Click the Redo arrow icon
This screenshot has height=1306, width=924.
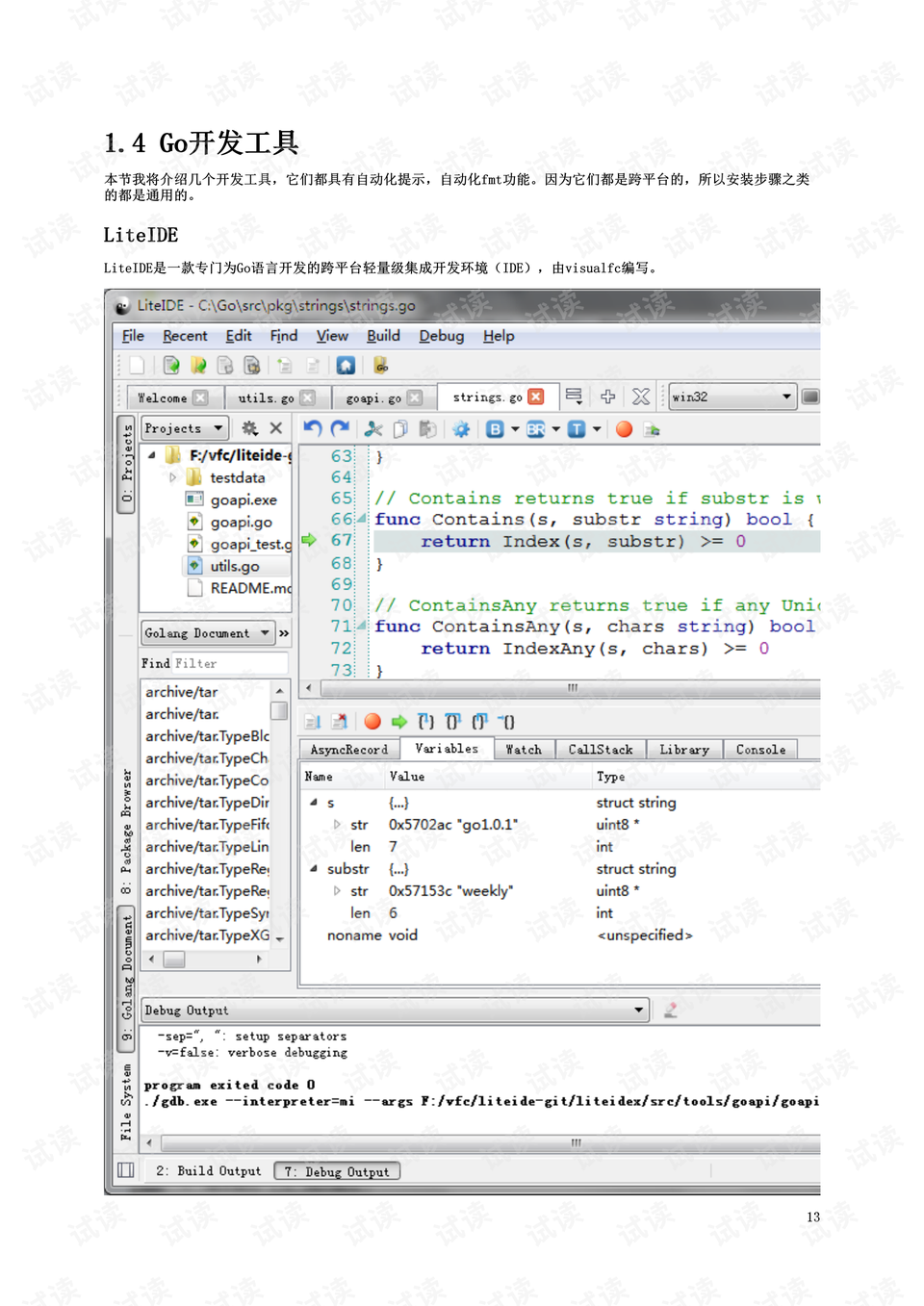click(x=339, y=429)
